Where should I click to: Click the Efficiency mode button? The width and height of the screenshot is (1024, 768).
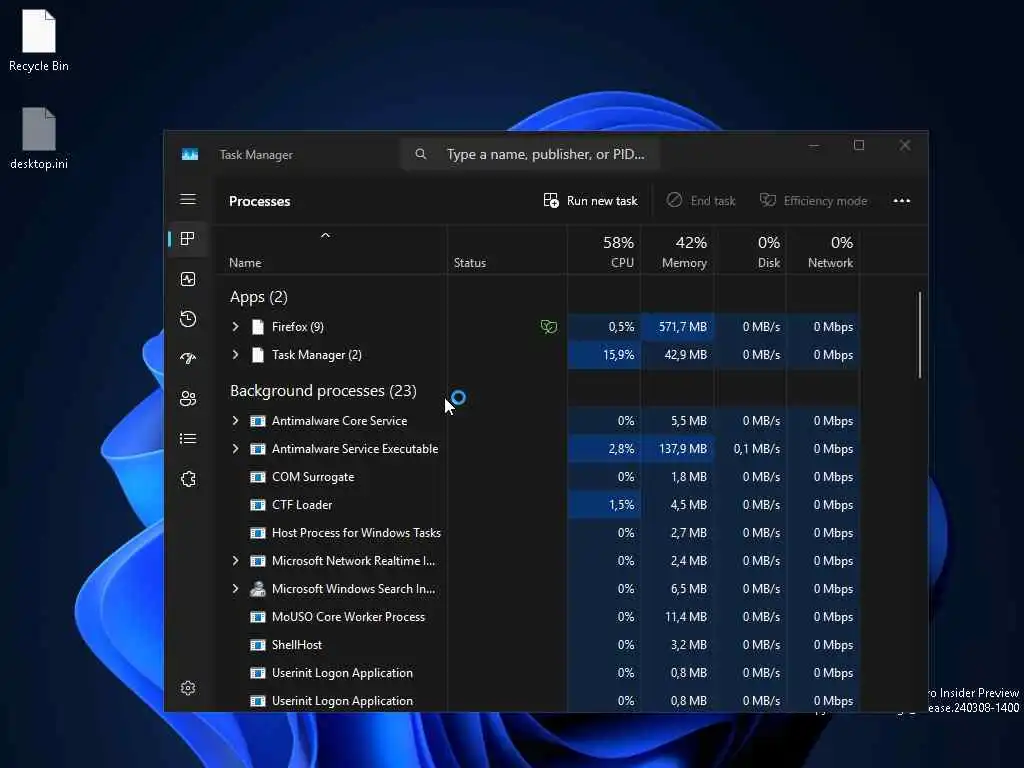click(814, 200)
